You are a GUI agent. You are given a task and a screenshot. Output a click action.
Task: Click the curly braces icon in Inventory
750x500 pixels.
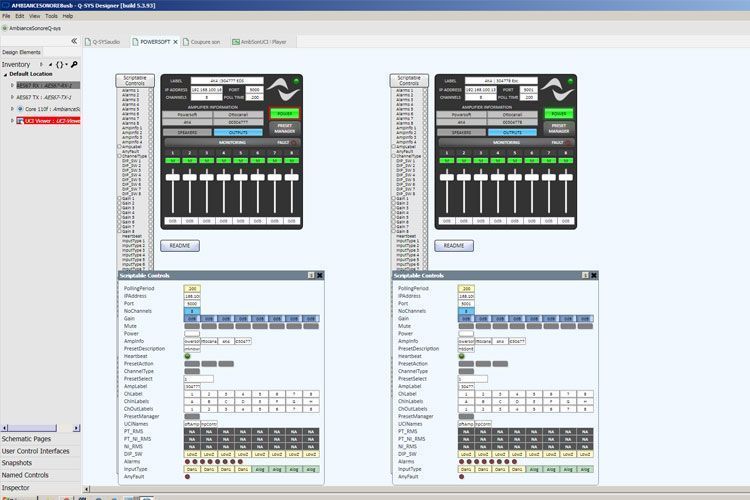click(x=59, y=64)
